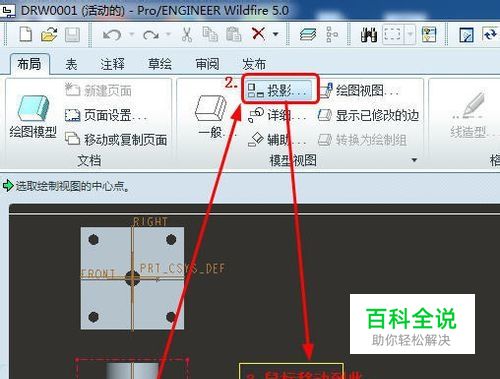
Task: Switch to the 审阅 tab
Action: tap(207, 64)
